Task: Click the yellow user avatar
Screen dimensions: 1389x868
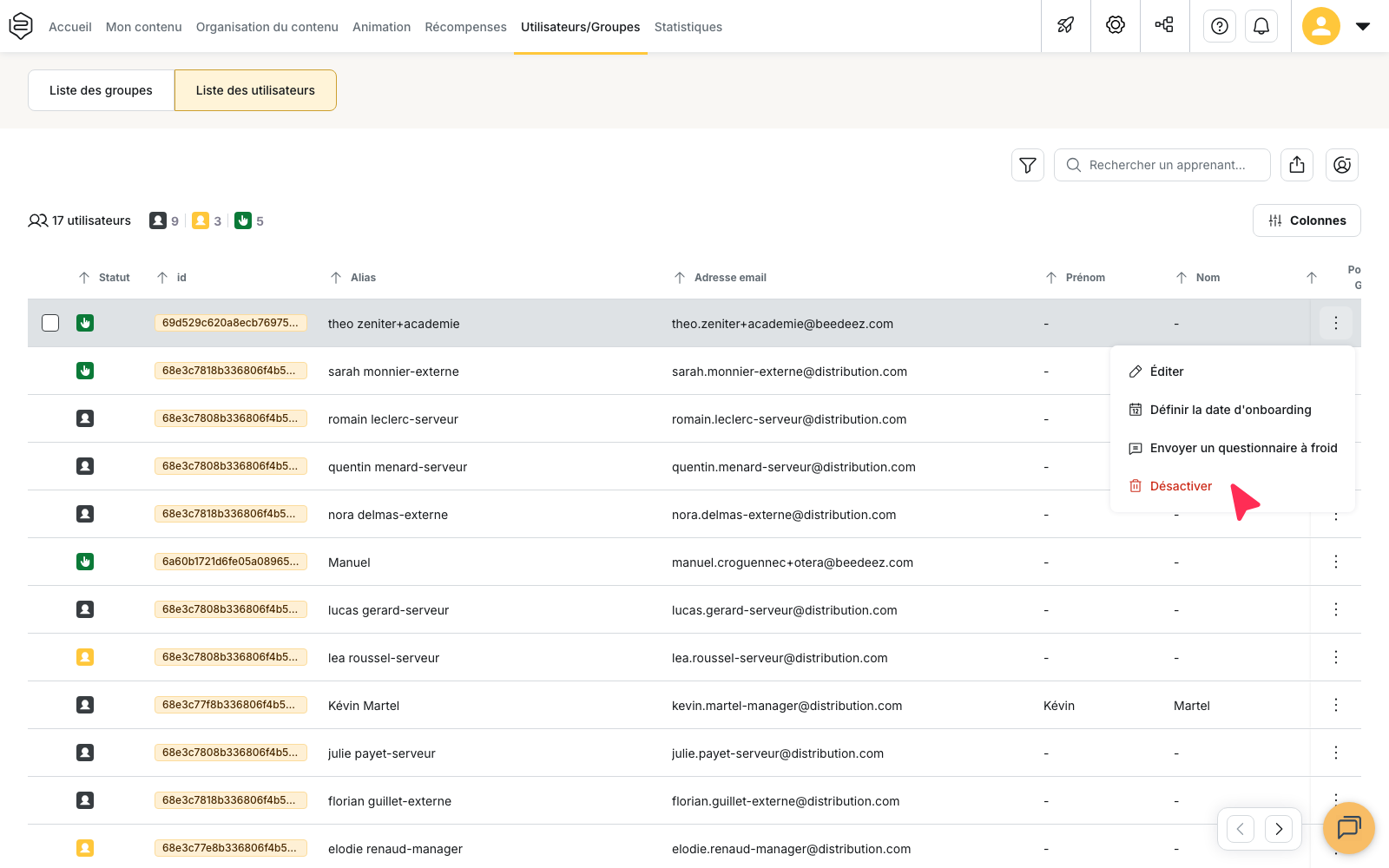Action: coord(1321,26)
